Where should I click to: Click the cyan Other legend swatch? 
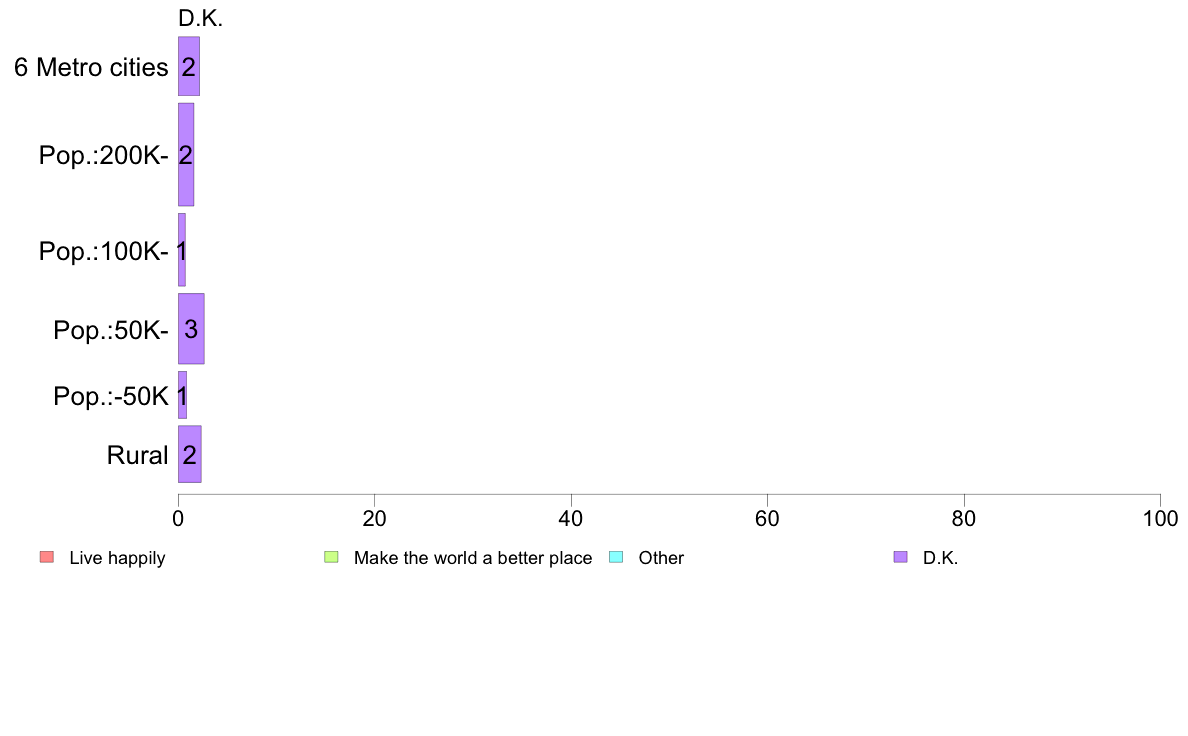616,557
